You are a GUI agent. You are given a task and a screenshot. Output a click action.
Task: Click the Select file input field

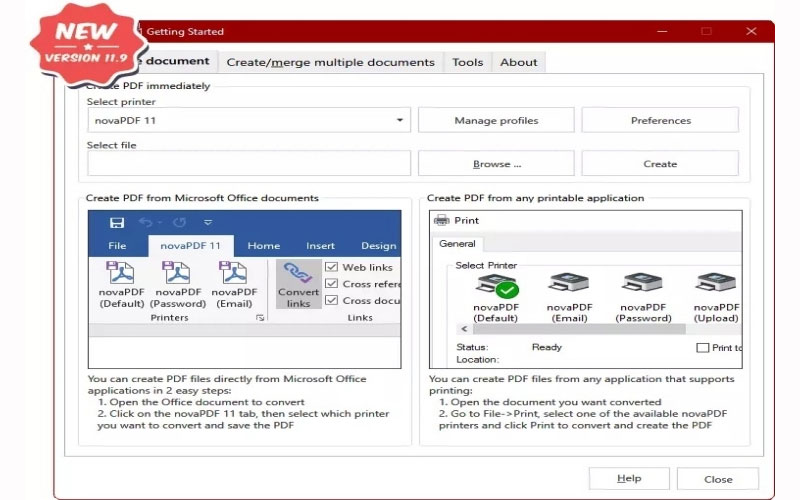pyautogui.click(x=249, y=163)
